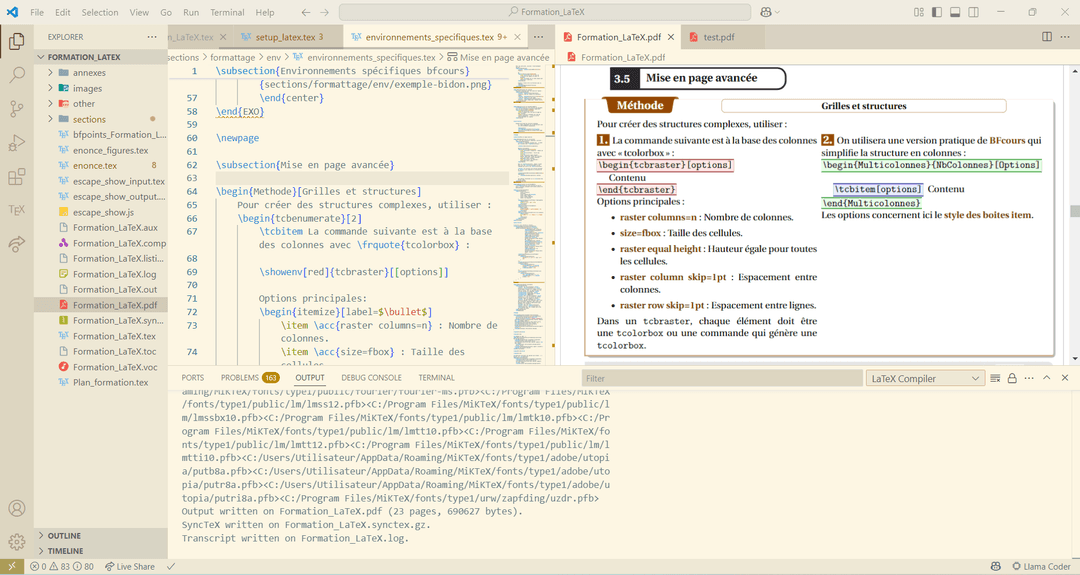Viewport: 1080px width, 575px height.
Task: Open the Extensions view
Action: (x=17, y=177)
